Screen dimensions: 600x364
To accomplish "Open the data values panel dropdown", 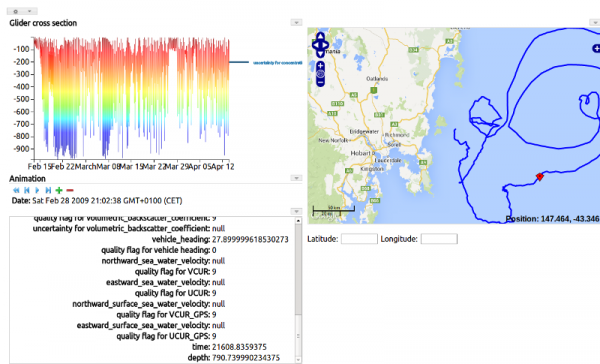I will coord(296,211).
